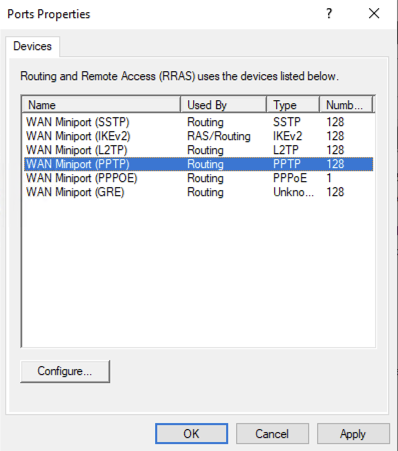Sort by the Name column header
This screenshot has height=451, width=398.
click(x=101, y=105)
